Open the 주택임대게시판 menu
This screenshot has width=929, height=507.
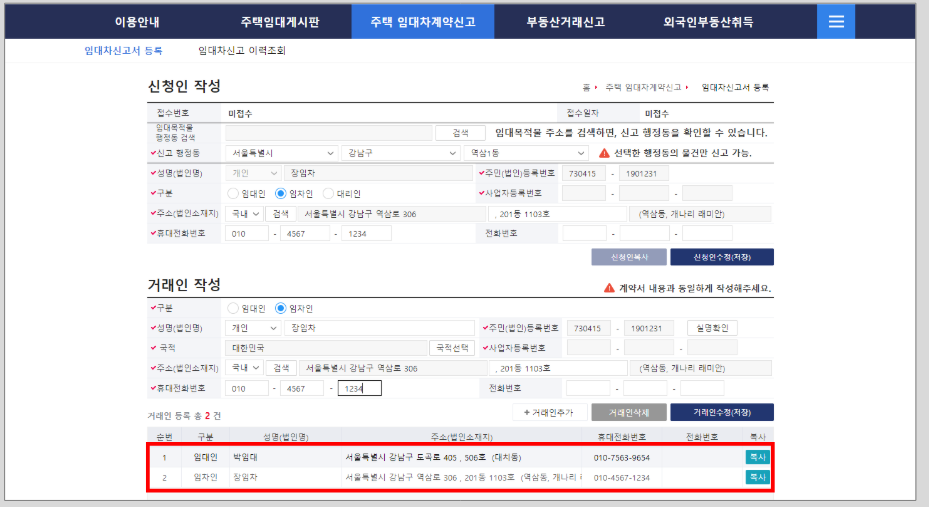point(280,22)
